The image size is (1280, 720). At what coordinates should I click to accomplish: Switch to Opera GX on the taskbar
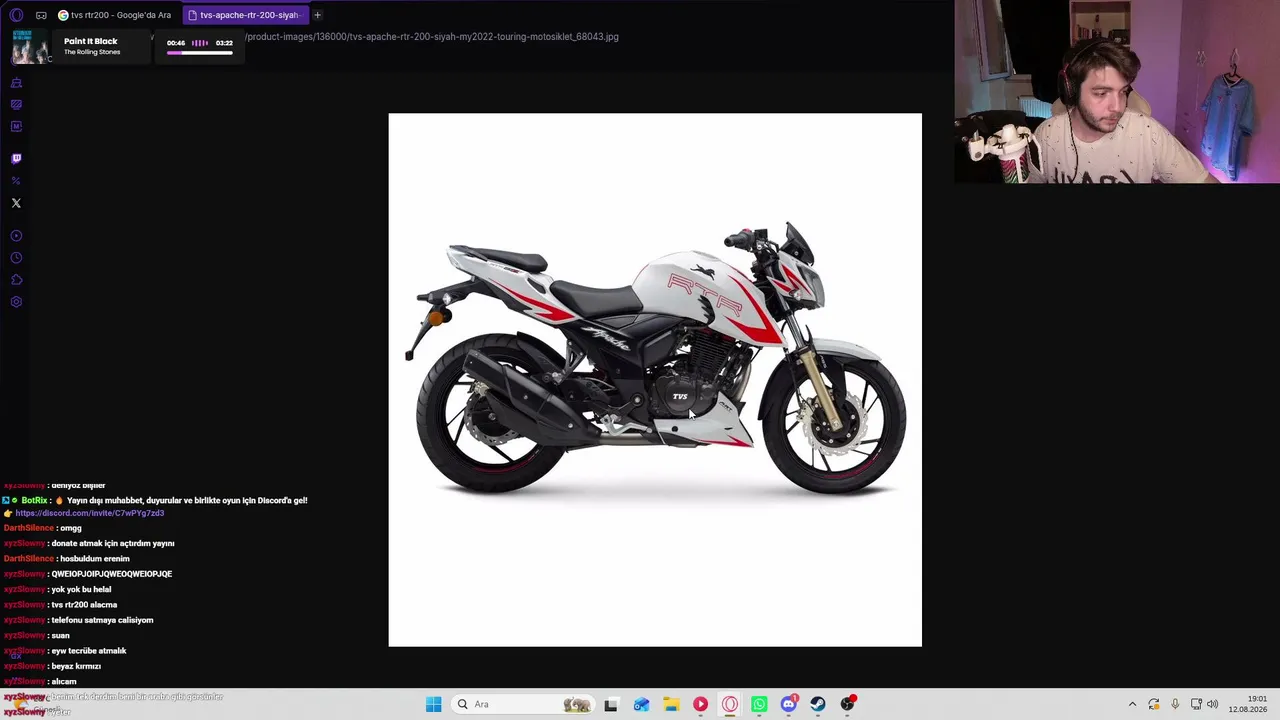point(730,704)
